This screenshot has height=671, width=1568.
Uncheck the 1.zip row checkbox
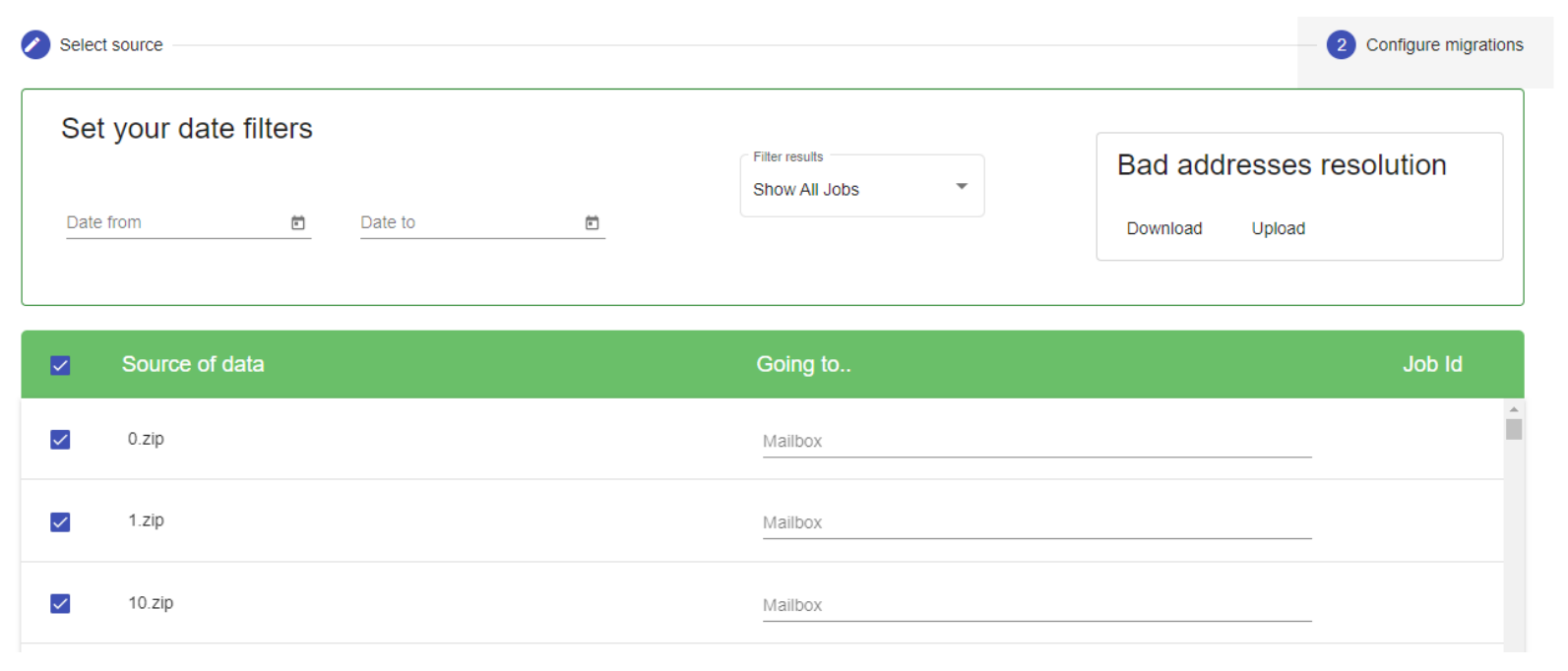pos(60,521)
